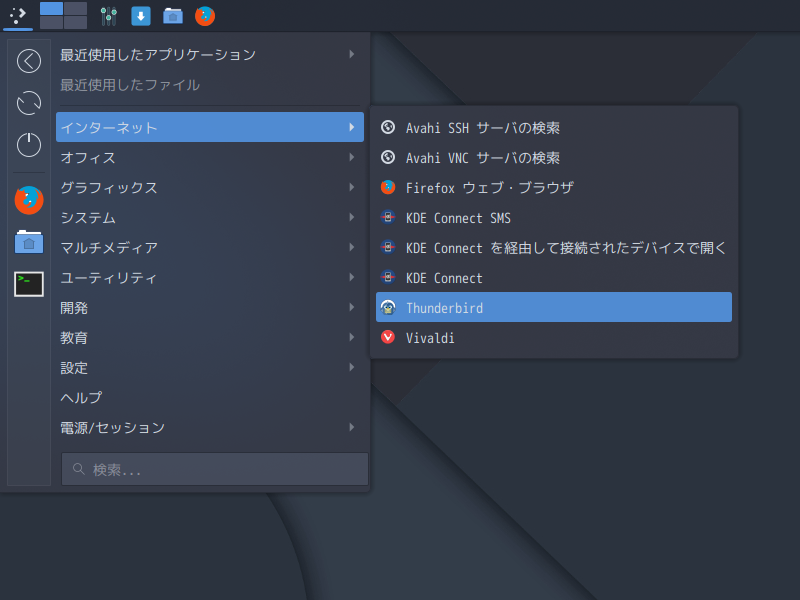Click the 最近使用したファイル entry
Viewport: 800px width, 600px height.
(210, 85)
